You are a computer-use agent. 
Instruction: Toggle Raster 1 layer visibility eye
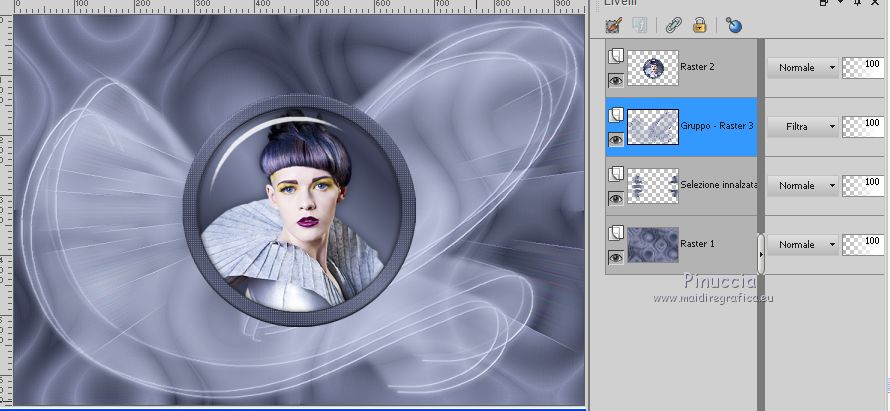pyautogui.click(x=616, y=258)
